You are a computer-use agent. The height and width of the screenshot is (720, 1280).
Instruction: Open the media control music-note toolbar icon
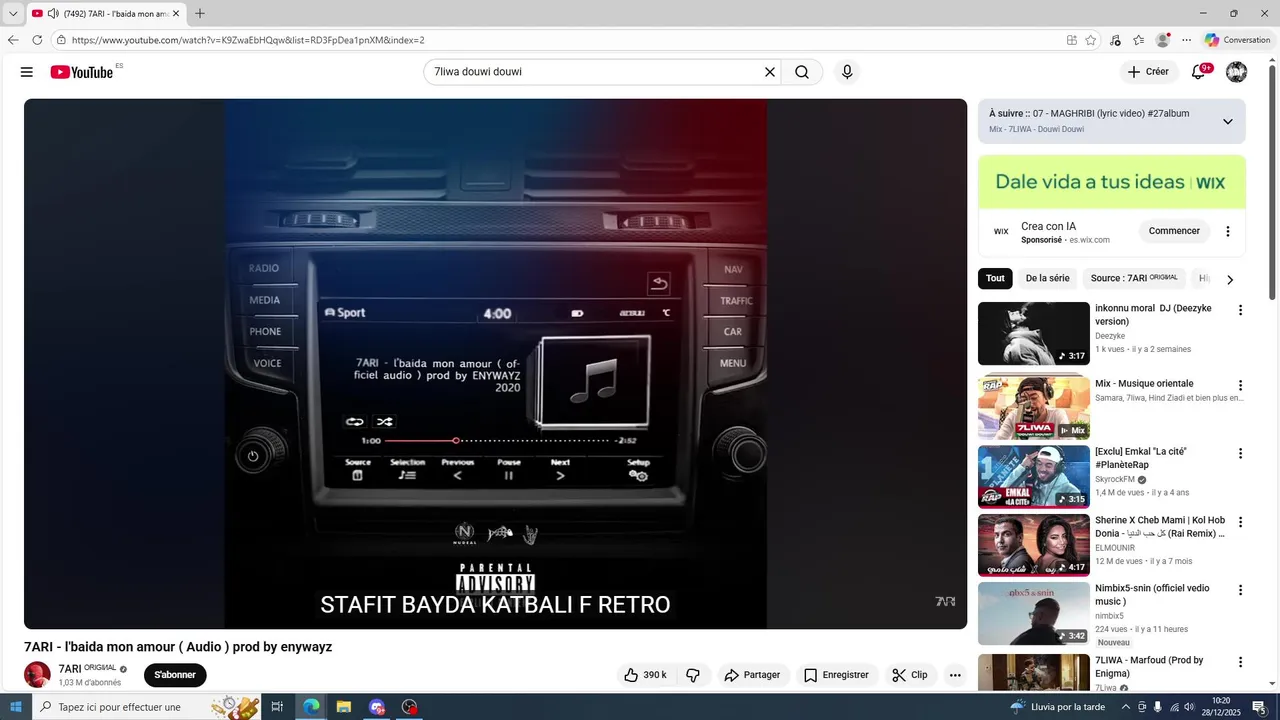point(1115,40)
